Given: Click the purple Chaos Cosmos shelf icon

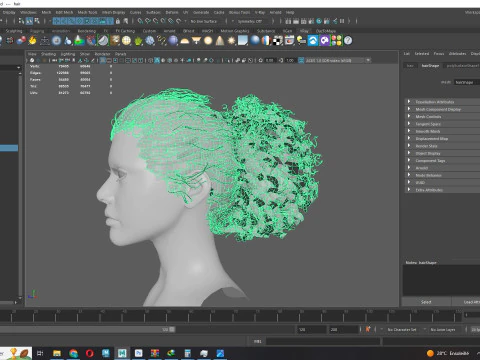Looking at the screenshot, I should coord(324,41).
